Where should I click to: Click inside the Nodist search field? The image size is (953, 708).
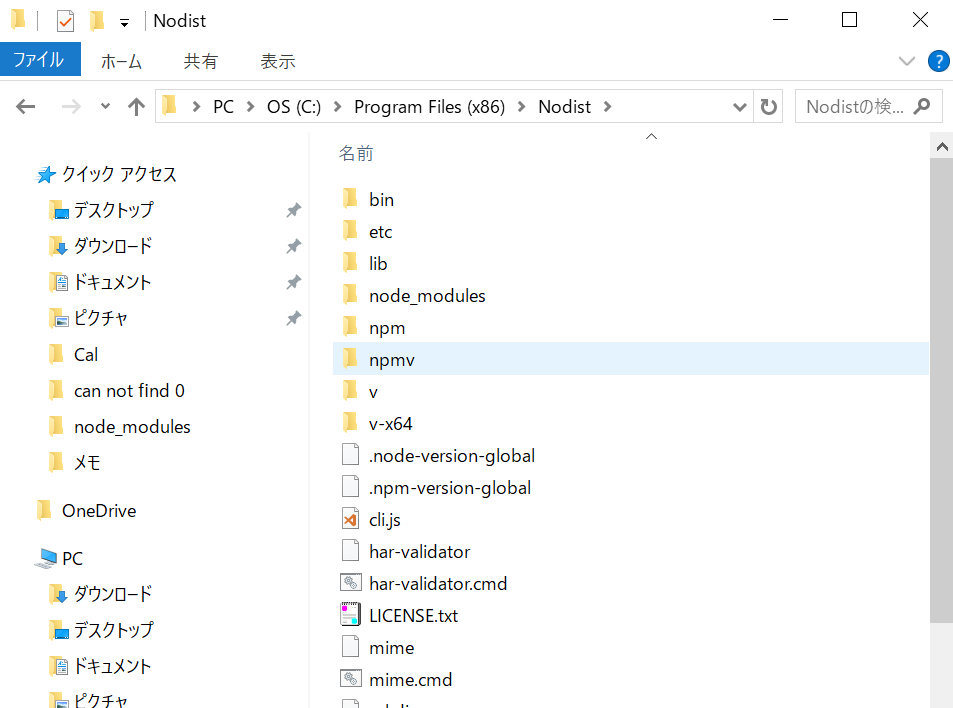click(x=855, y=106)
